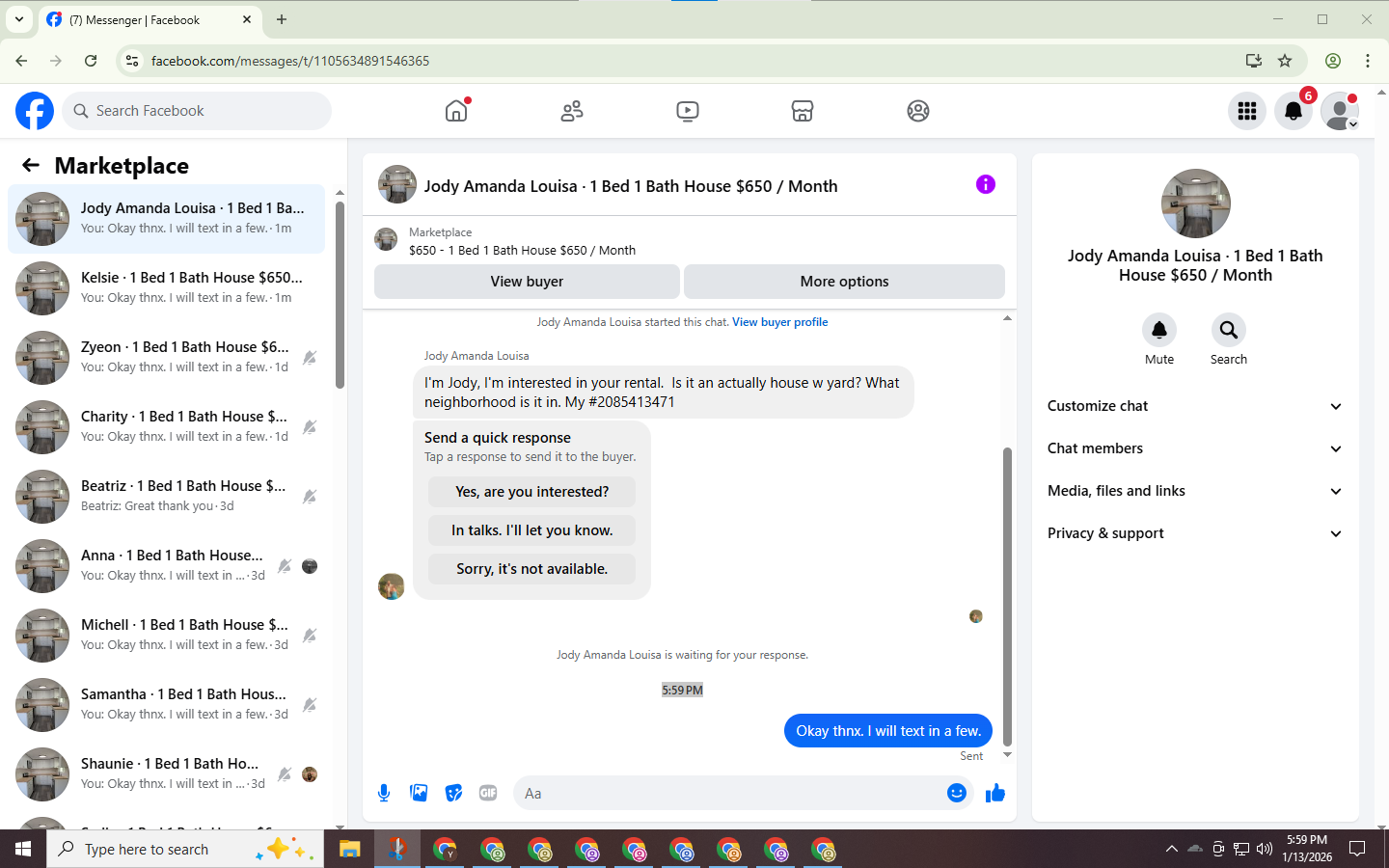
Task: Open the apps grid menu icon
Action: pyautogui.click(x=1247, y=111)
